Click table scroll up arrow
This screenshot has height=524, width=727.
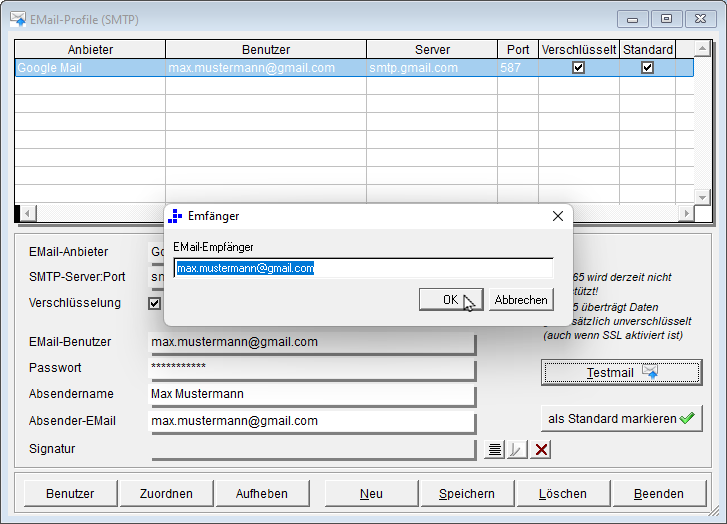pyautogui.click(x=702, y=48)
